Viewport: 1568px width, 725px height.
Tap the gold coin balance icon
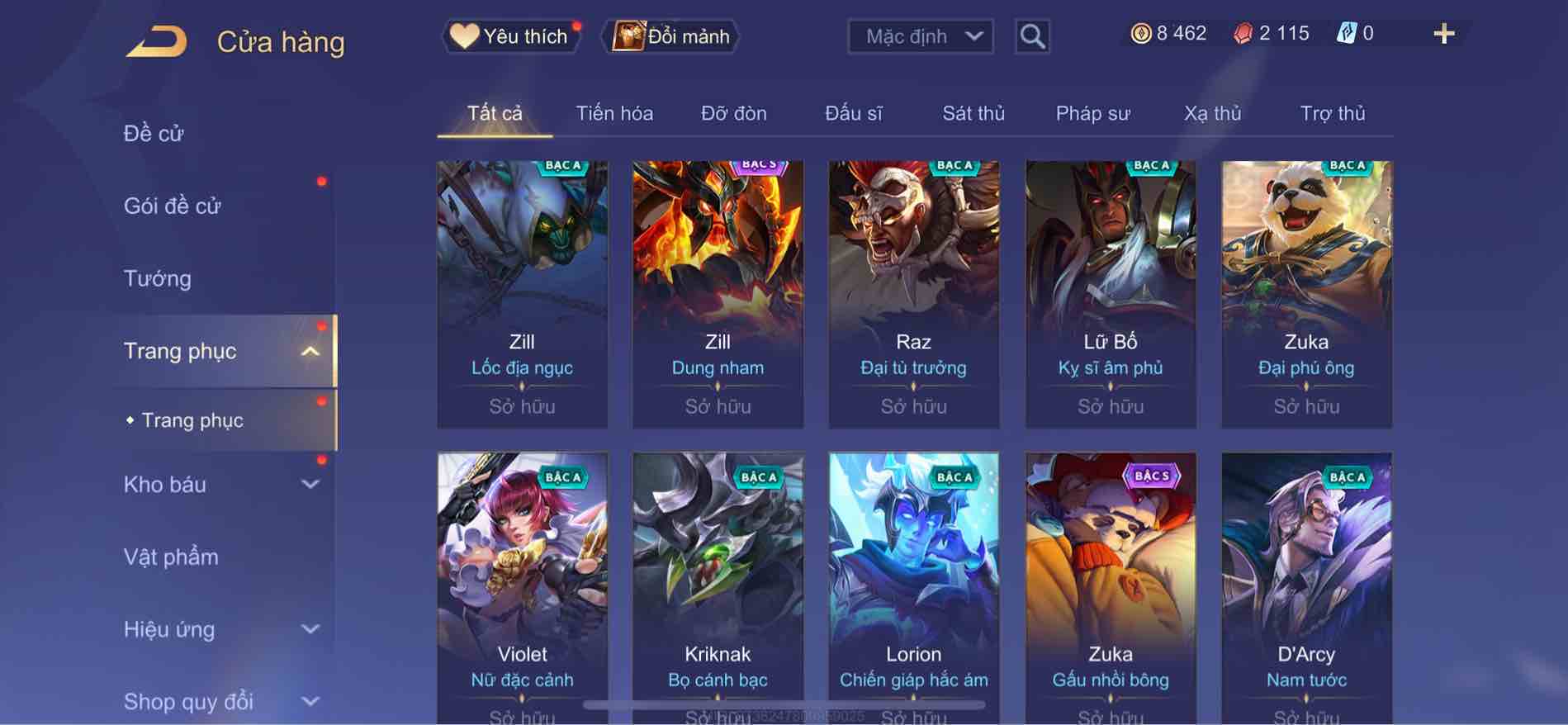(1140, 34)
